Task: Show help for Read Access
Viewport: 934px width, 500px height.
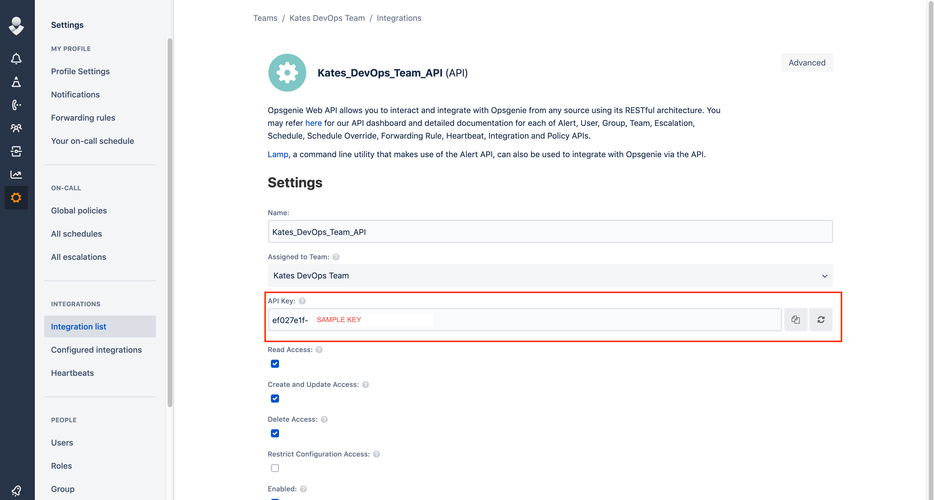Action: pos(319,350)
